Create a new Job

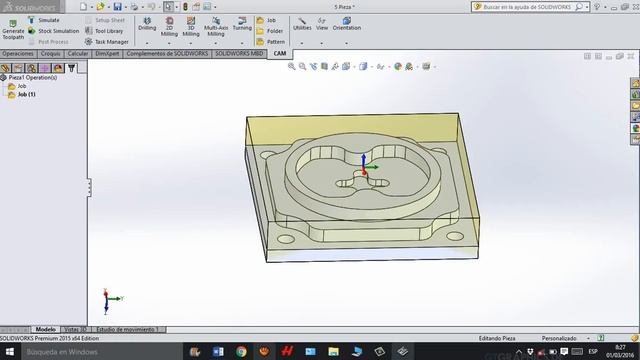point(266,20)
